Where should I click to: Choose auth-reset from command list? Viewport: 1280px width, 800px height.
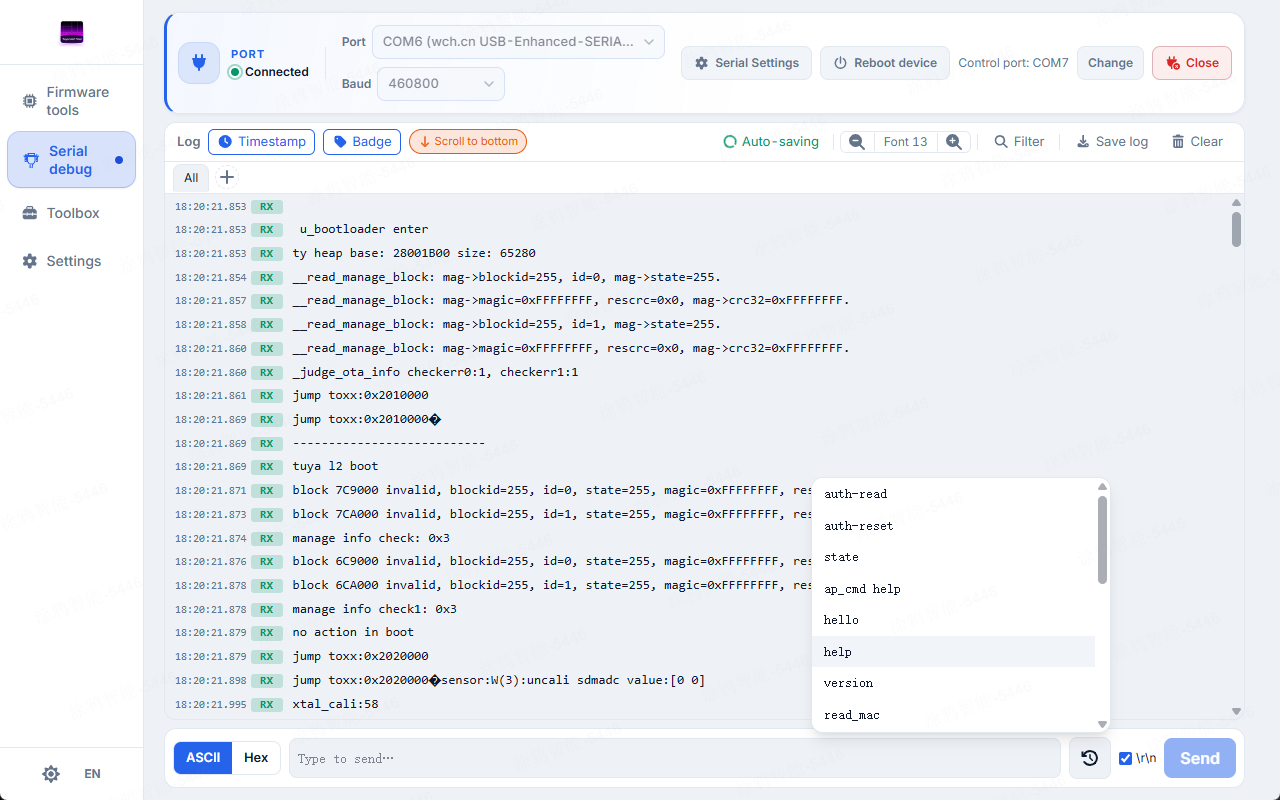click(x=954, y=526)
